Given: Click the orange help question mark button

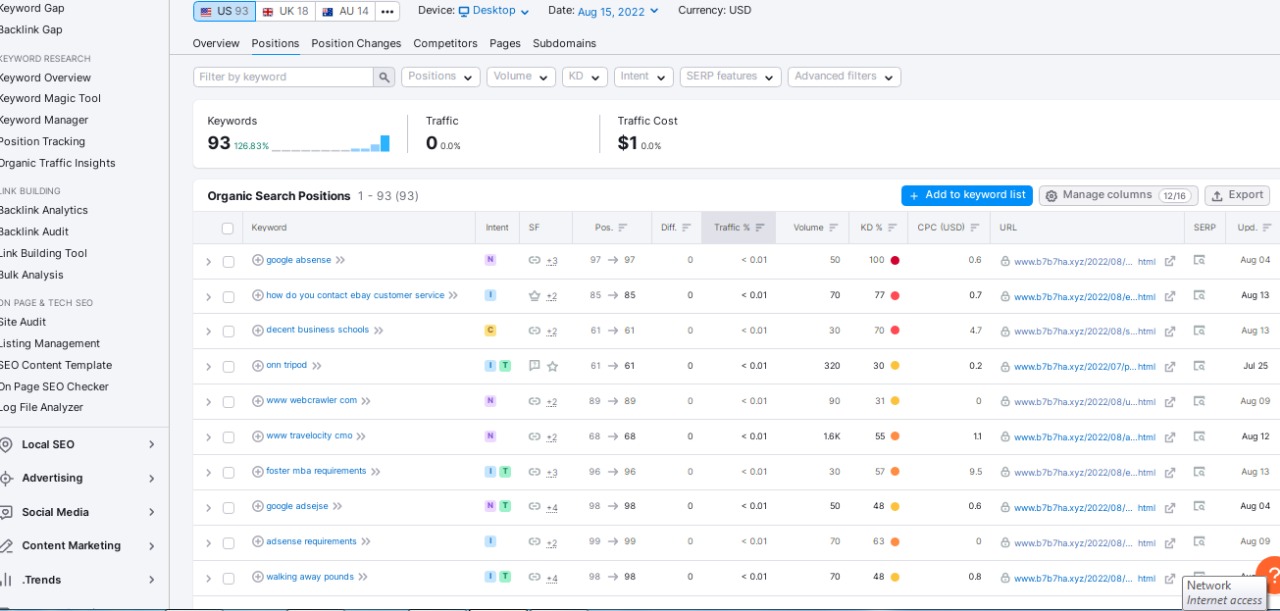Looking at the screenshot, I should click(x=1271, y=576).
